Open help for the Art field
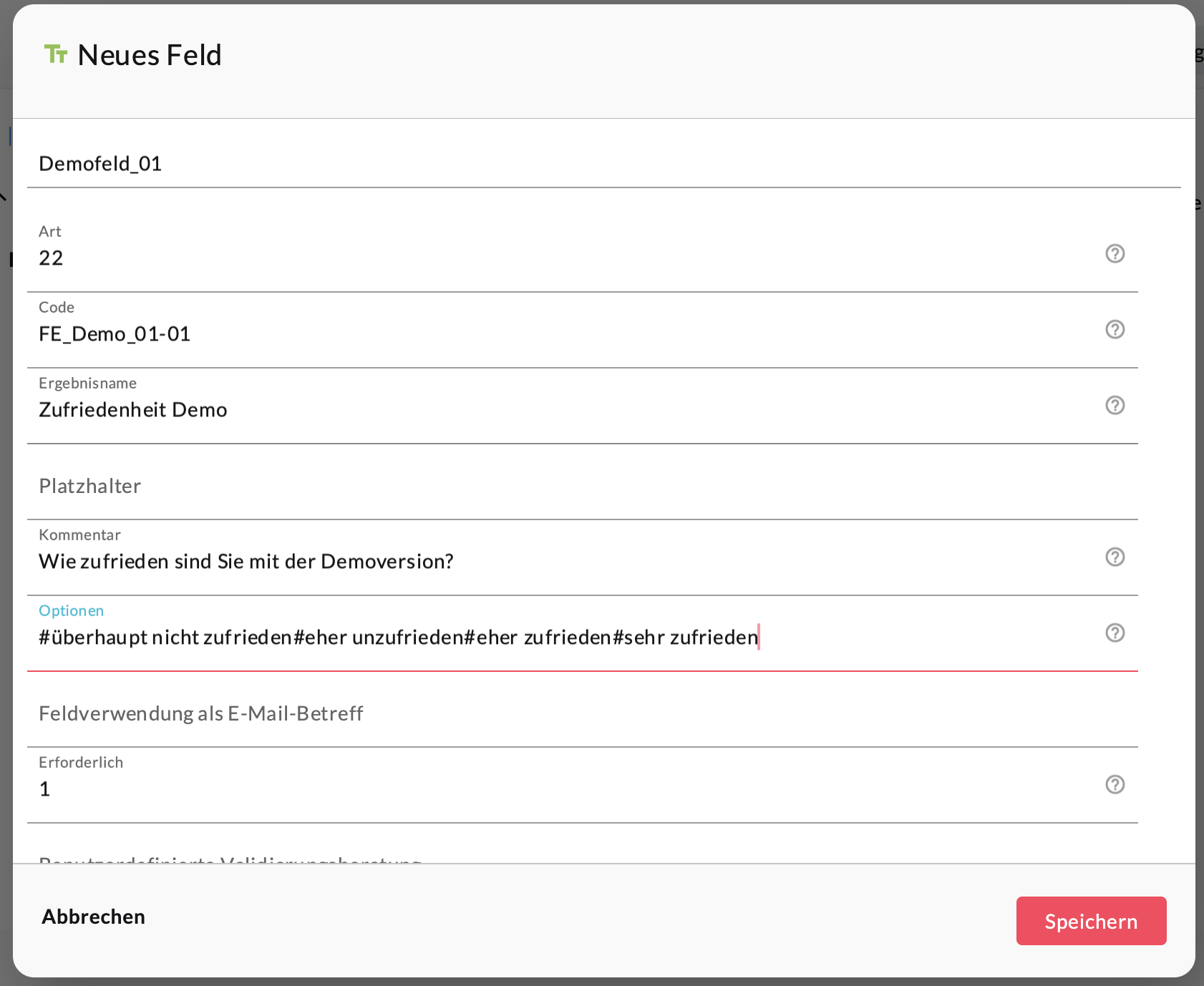1204x986 pixels. pyautogui.click(x=1115, y=253)
